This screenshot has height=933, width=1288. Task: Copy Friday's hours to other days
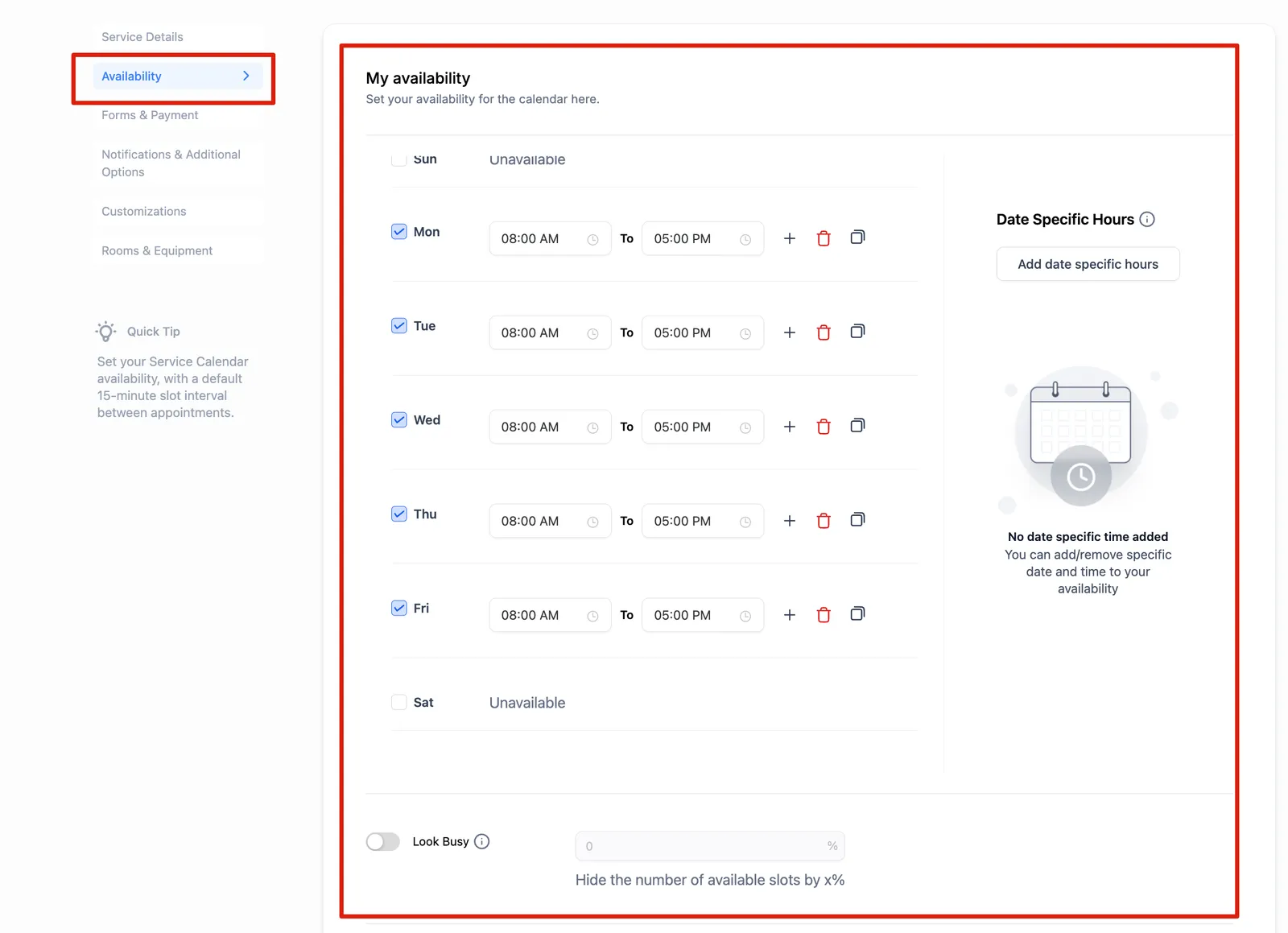(857, 614)
